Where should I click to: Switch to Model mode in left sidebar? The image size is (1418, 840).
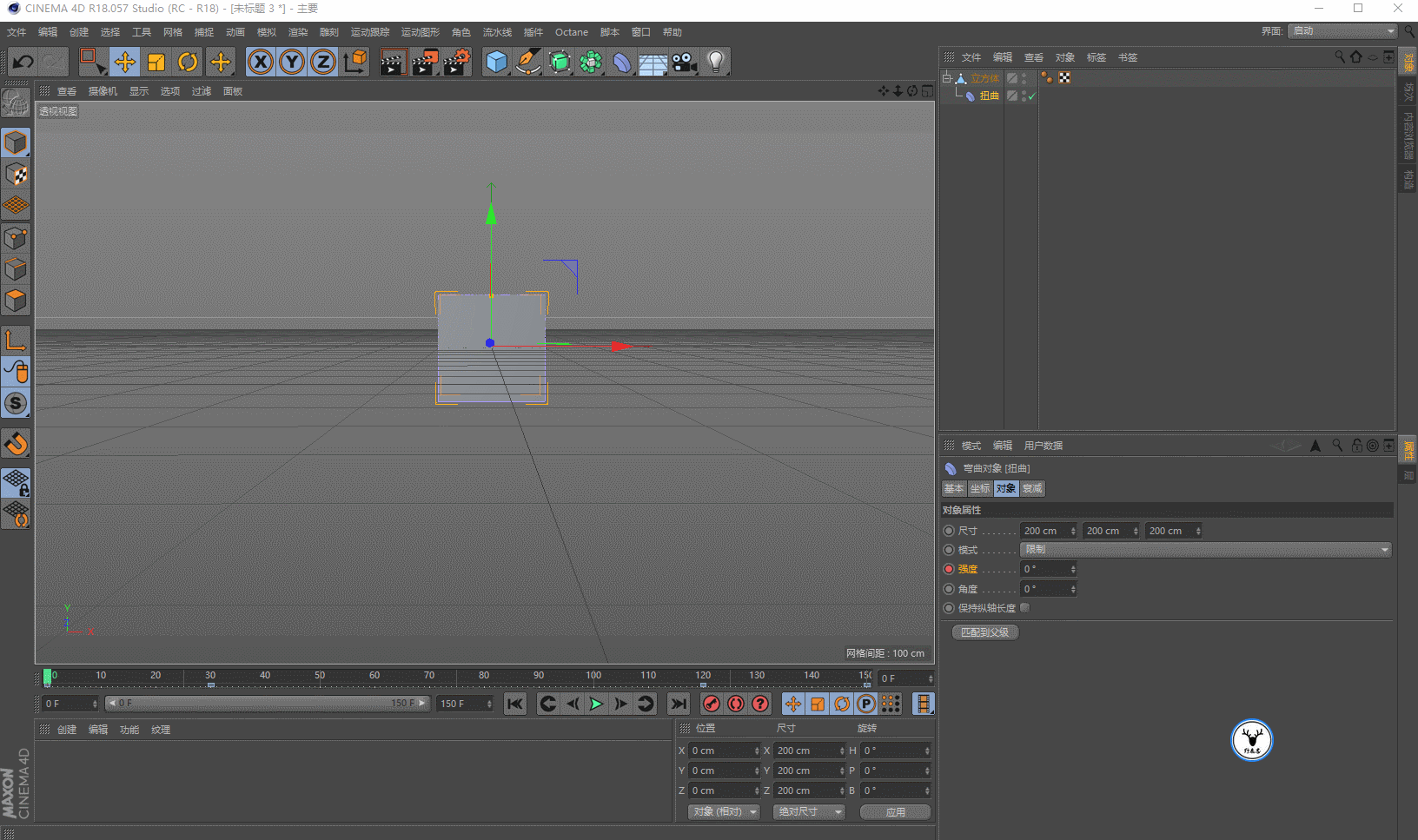[x=16, y=142]
